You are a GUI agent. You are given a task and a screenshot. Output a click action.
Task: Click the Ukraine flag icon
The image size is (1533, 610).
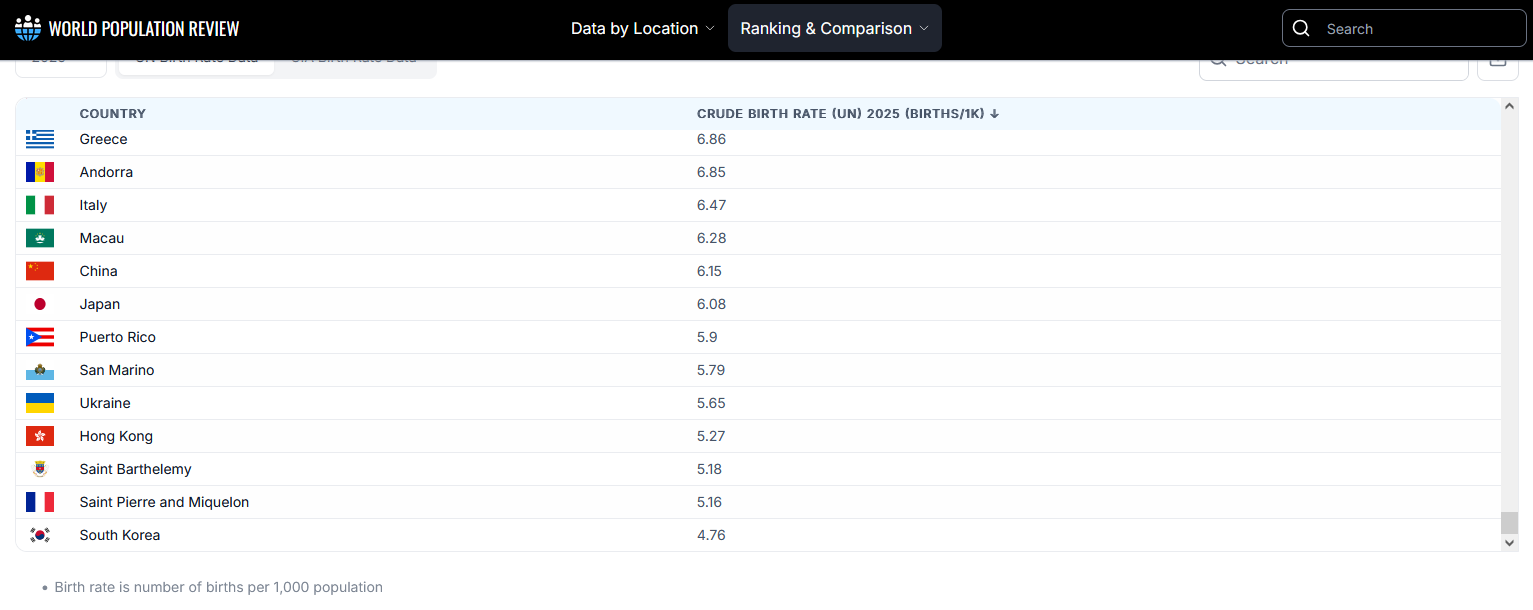tap(40, 403)
